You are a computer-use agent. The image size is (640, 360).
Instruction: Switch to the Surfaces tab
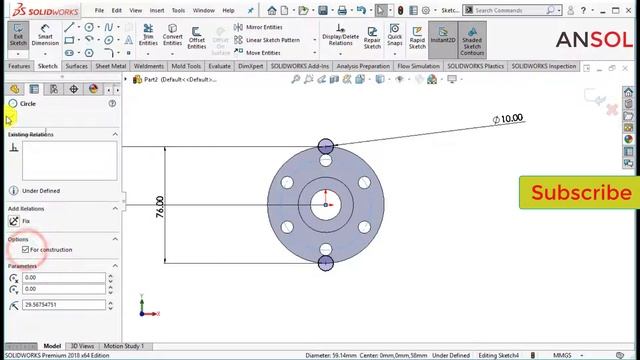[x=76, y=66]
